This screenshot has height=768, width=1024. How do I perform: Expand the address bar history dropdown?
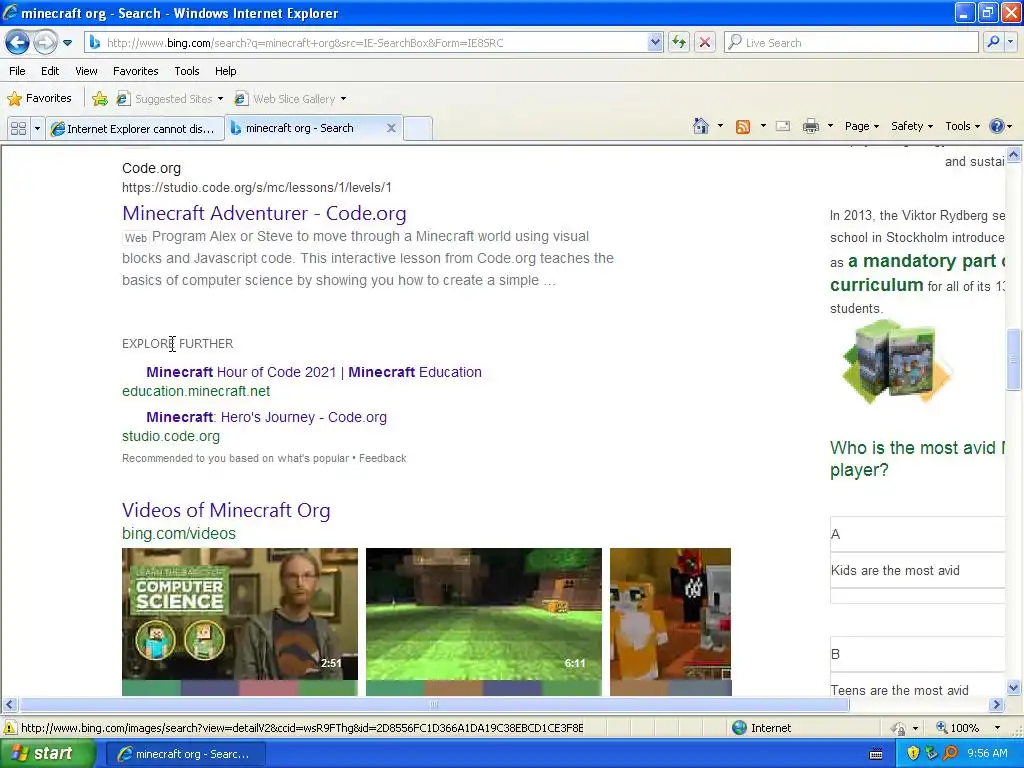pyautogui.click(x=656, y=42)
